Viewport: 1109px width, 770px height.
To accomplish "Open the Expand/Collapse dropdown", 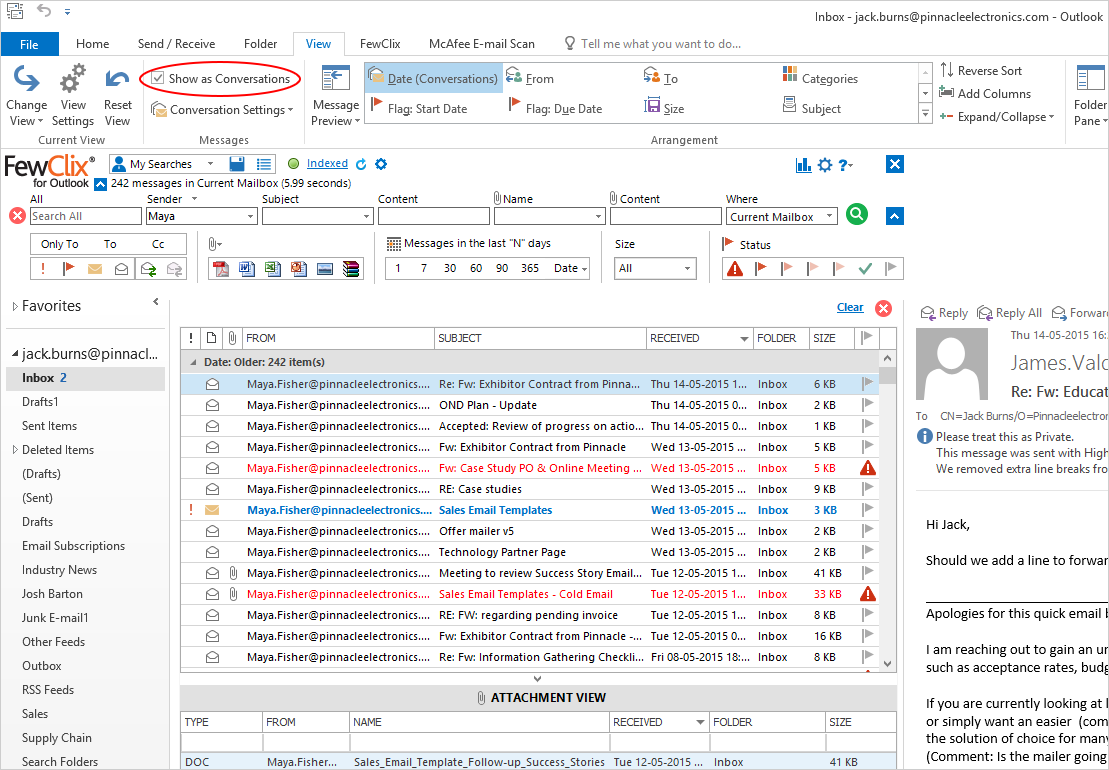I will tap(997, 117).
